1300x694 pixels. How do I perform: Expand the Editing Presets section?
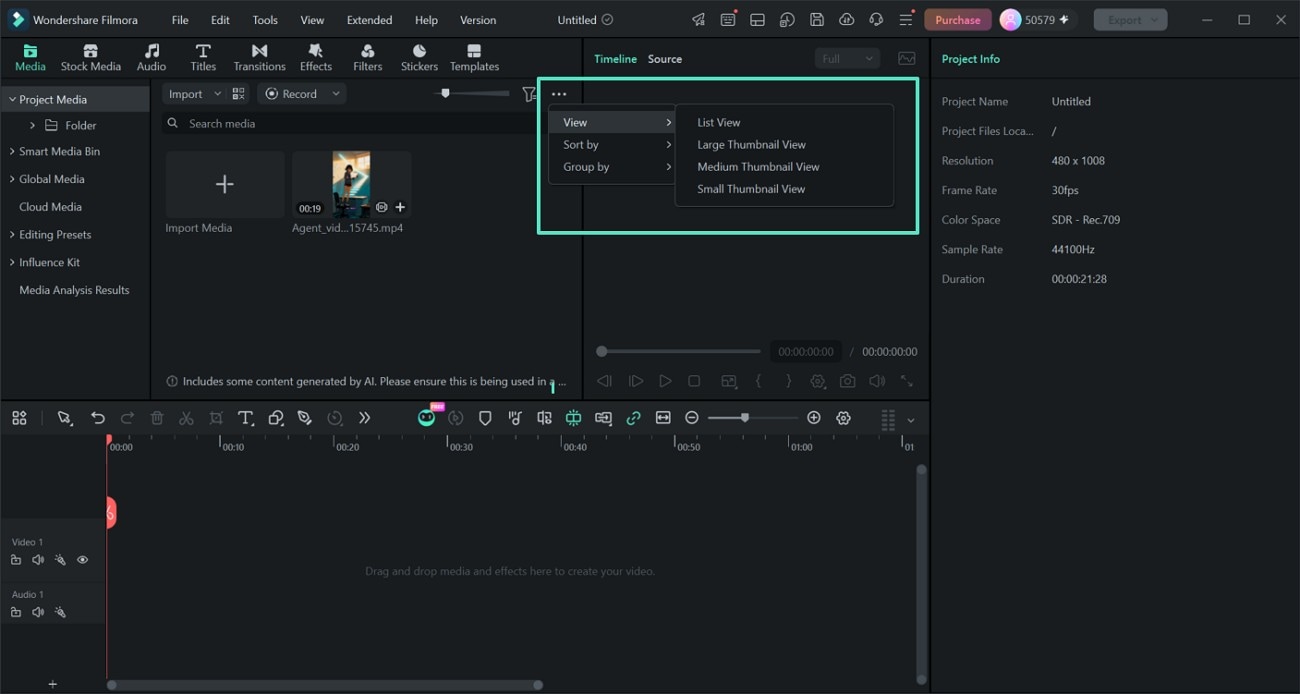click(12, 234)
